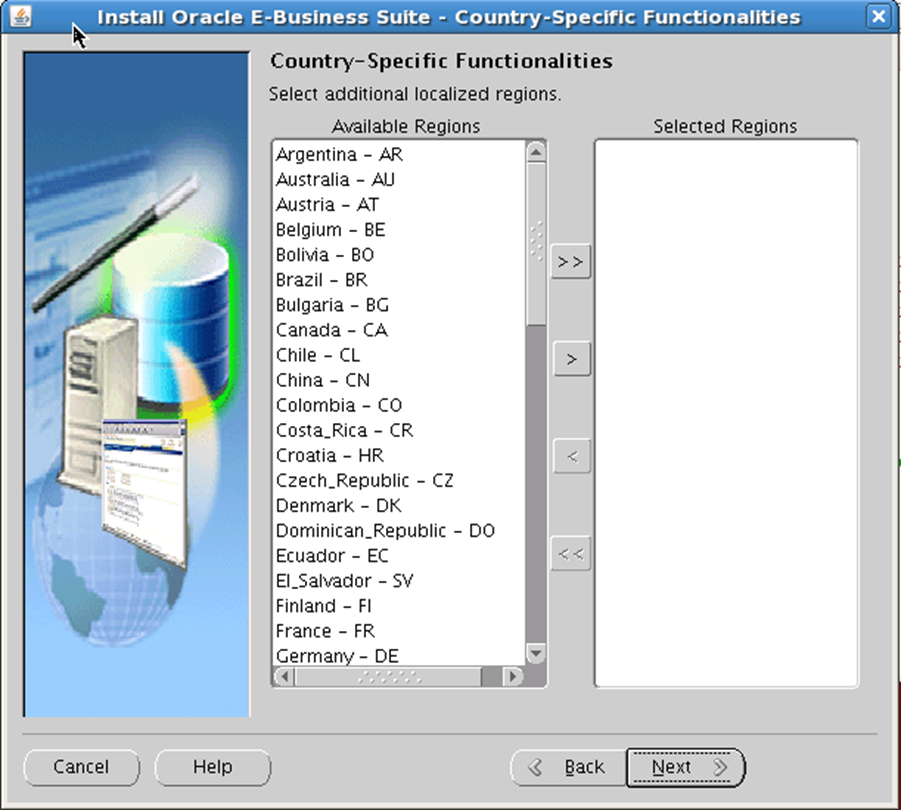Image resolution: width=901 pixels, height=810 pixels.
Task: Select France - FR
Action: [399, 631]
